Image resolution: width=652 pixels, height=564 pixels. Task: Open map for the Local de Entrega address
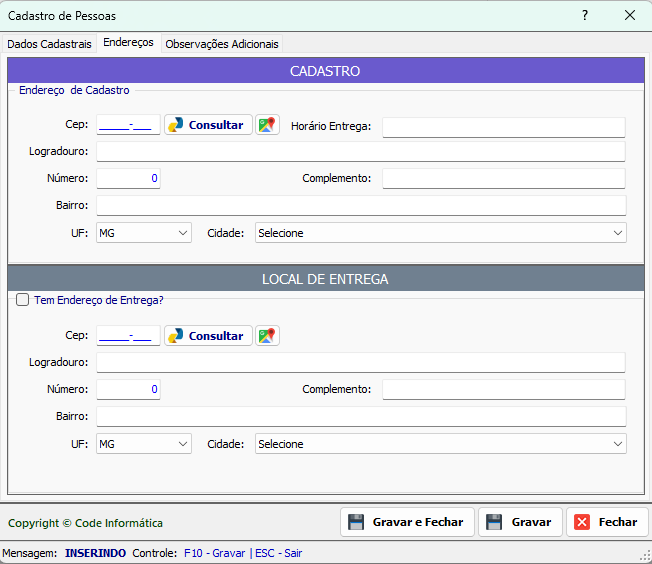point(267,336)
